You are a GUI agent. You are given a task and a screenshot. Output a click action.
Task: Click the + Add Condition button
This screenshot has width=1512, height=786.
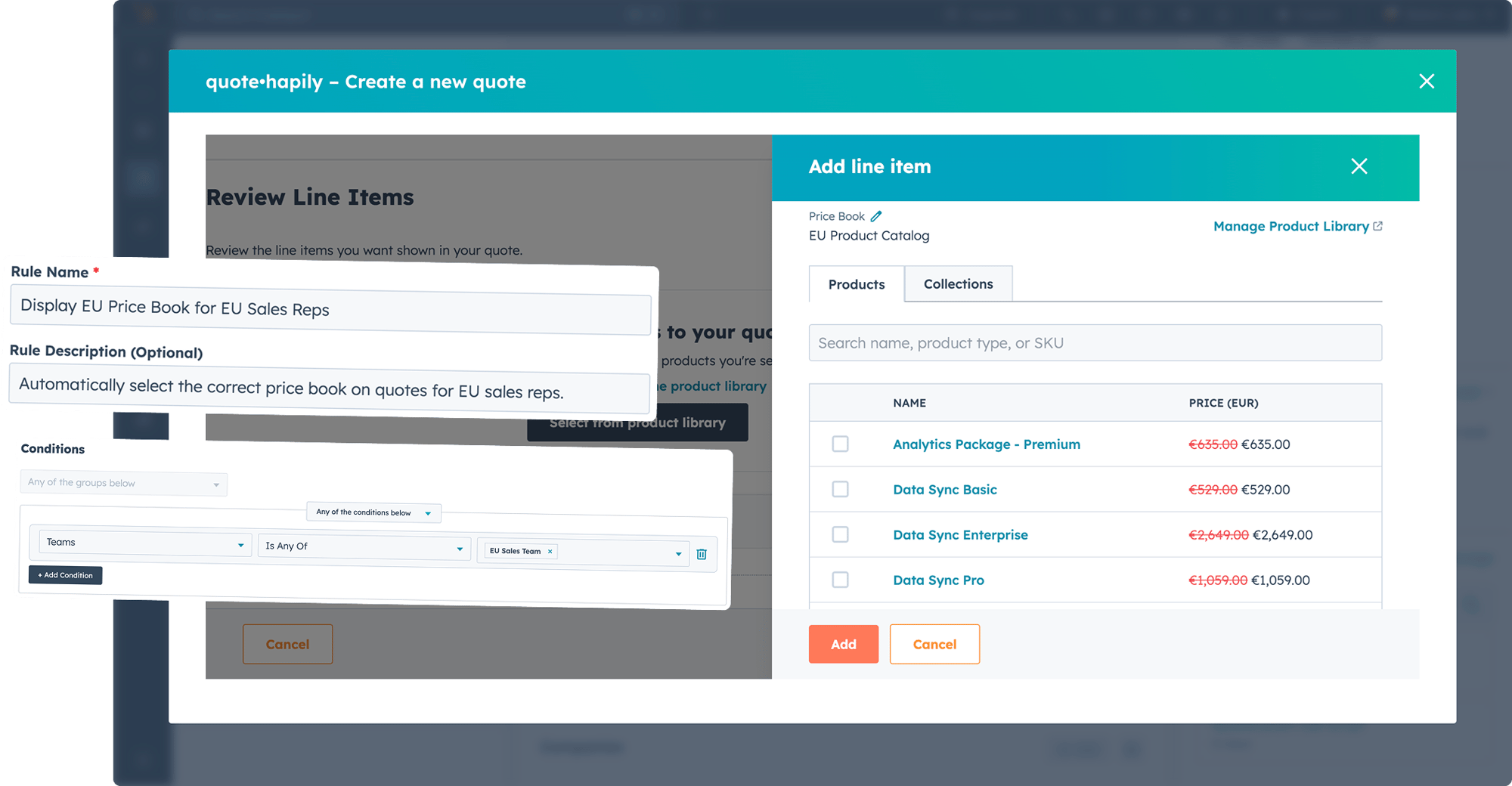pyautogui.click(x=66, y=575)
